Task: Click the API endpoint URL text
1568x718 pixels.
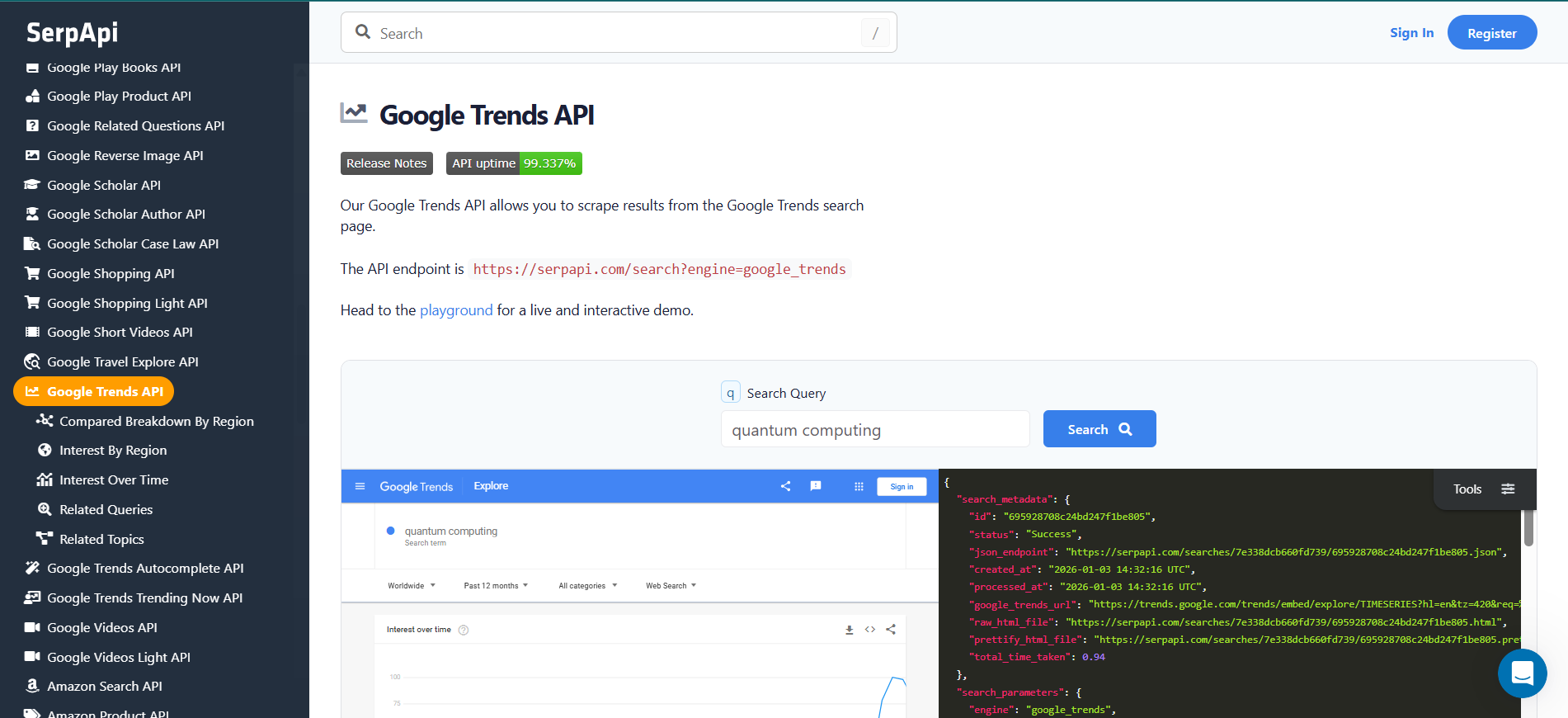Action: pyautogui.click(x=660, y=269)
